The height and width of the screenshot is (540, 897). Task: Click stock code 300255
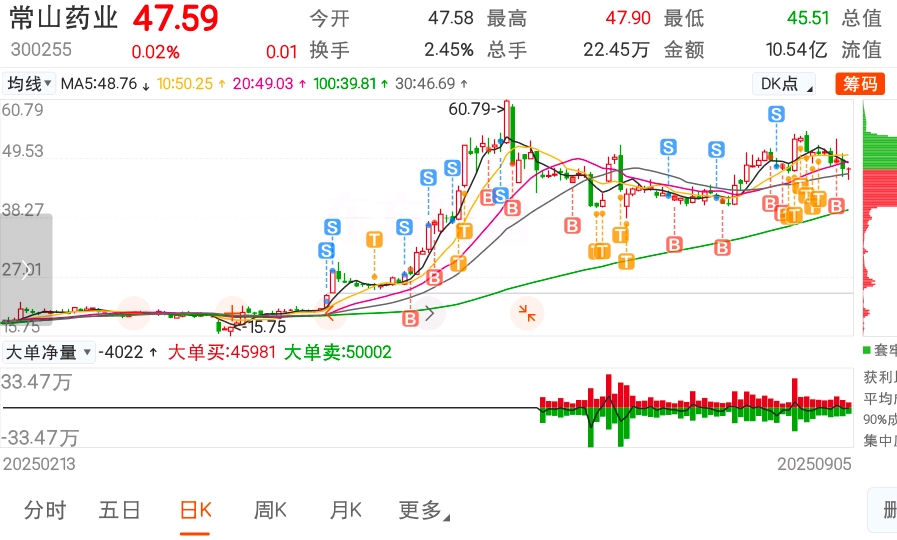(41, 50)
